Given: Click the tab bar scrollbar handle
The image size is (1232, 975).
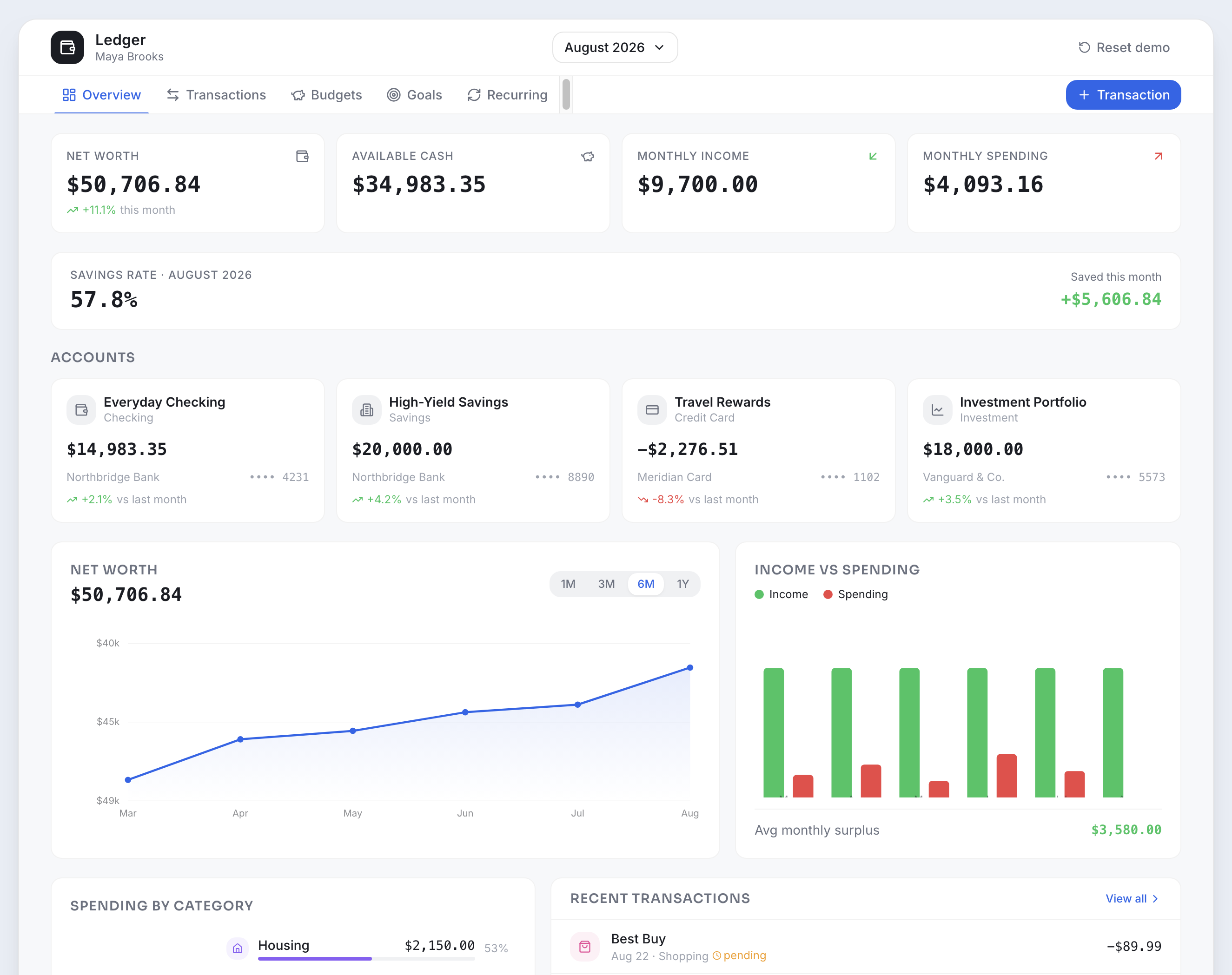Looking at the screenshot, I should pyautogui.click(x=566, y=94).
